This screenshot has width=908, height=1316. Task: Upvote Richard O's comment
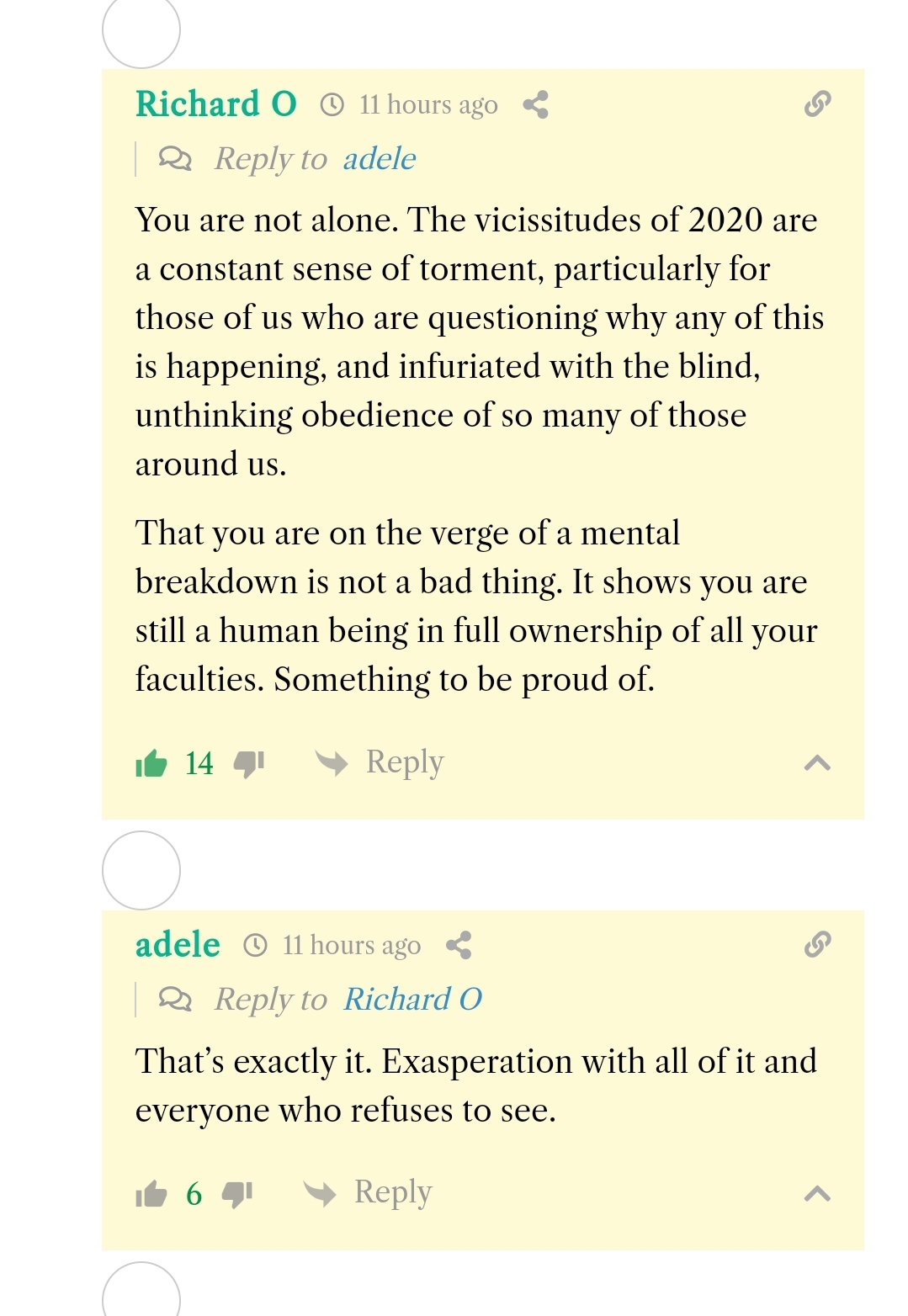151,763
